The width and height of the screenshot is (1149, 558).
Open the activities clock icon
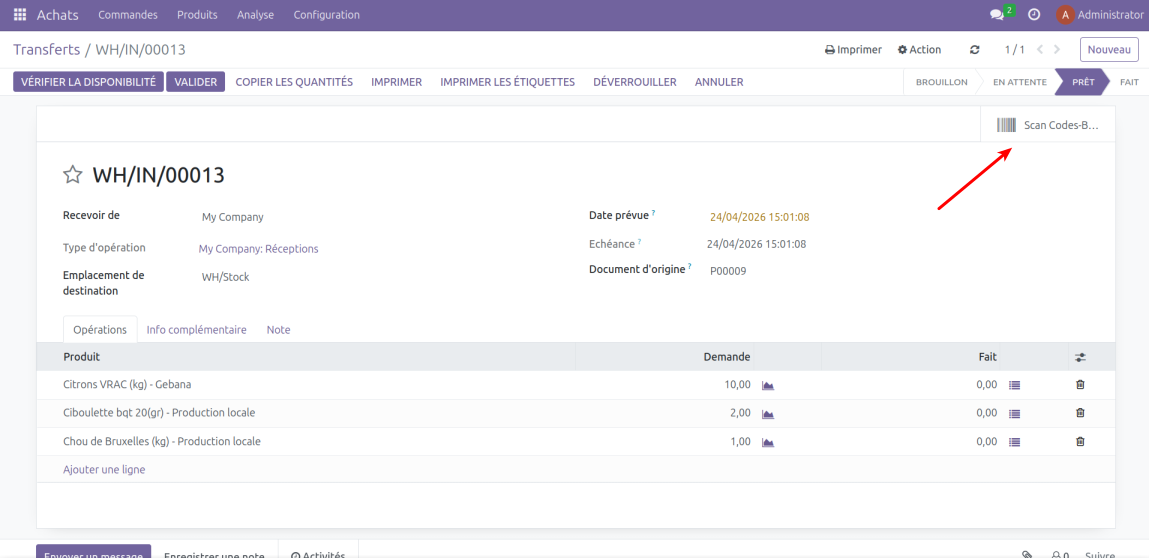[x=1034, y=15]
